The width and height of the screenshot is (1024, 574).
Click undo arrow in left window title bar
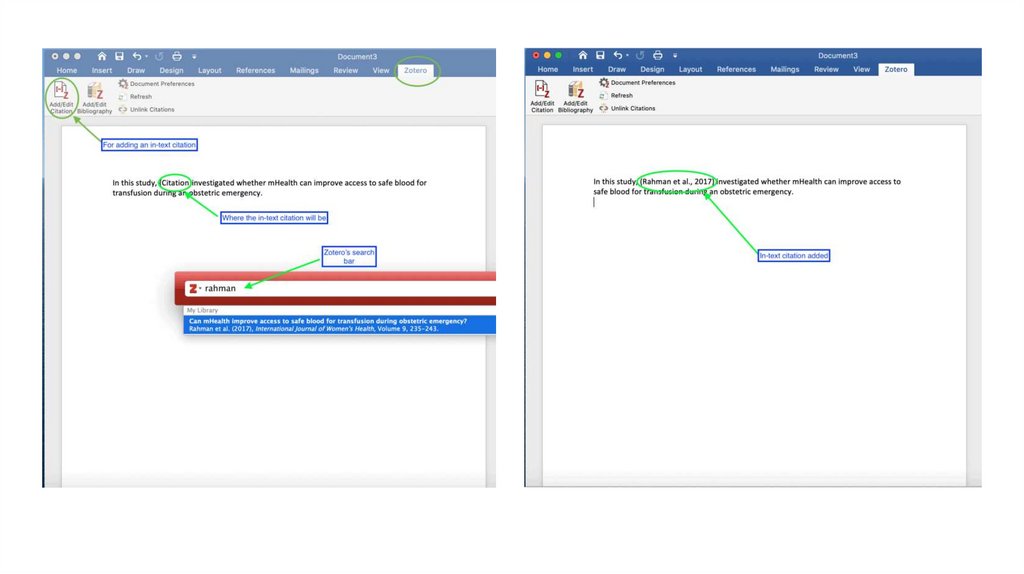(136, 56)
